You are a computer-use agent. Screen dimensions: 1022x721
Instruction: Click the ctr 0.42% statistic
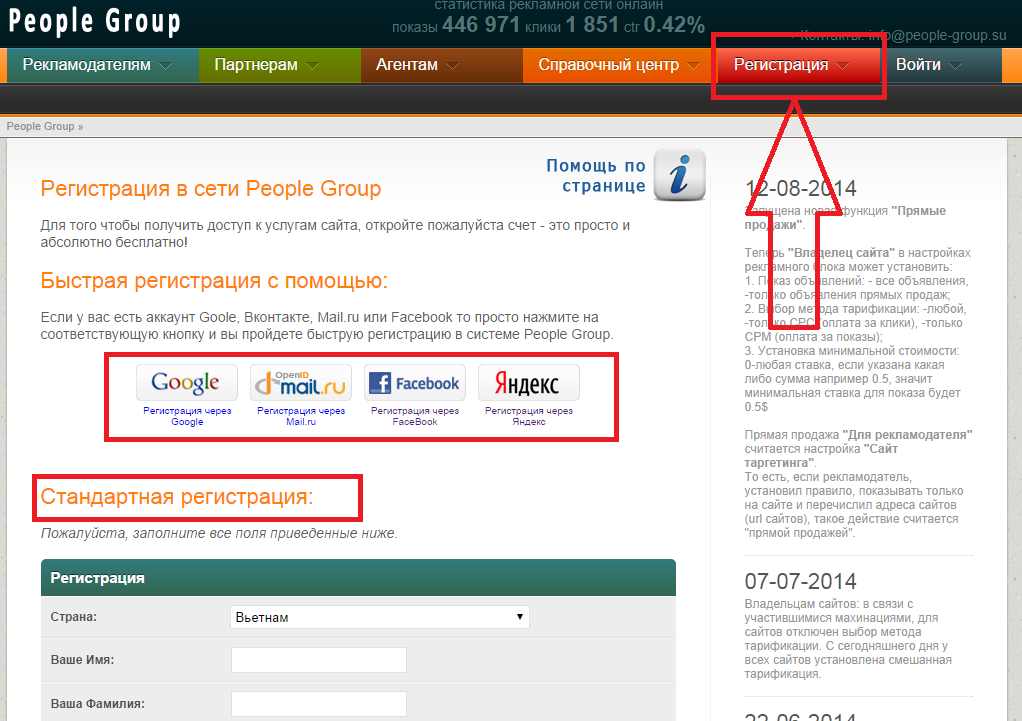[674, 25]
